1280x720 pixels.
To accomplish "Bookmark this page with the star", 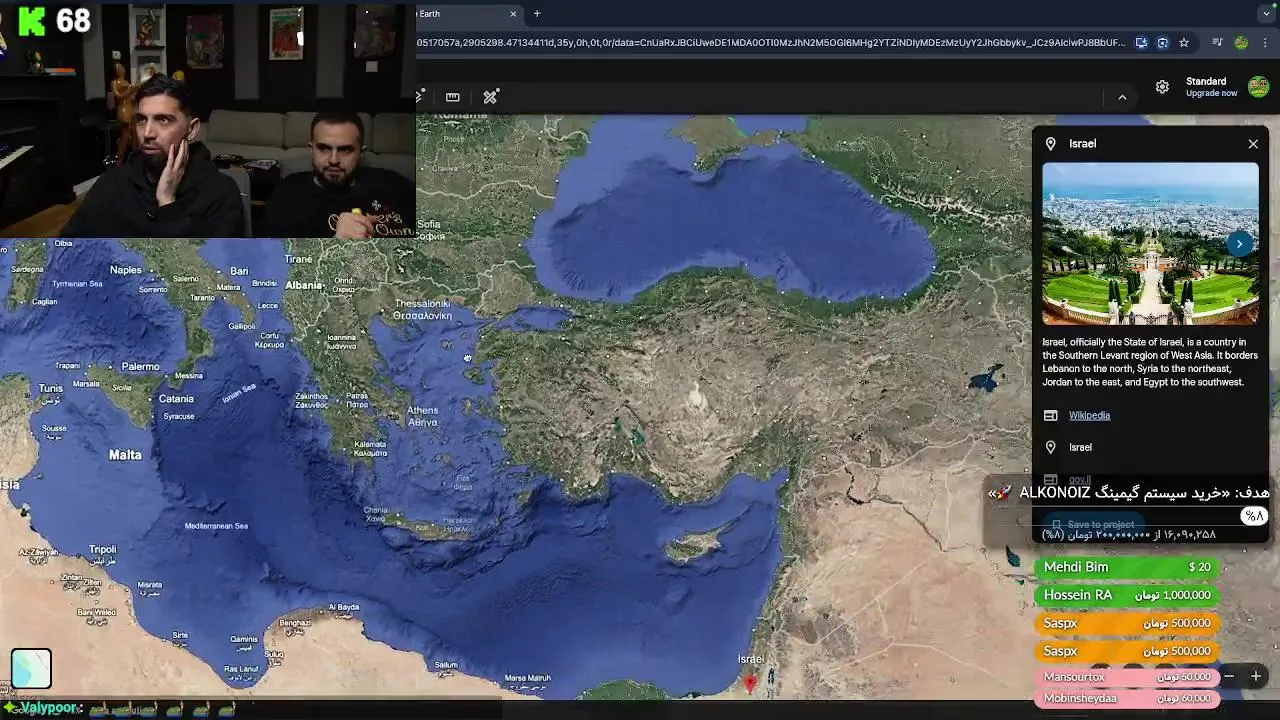I will click(x=1184, y=43).
